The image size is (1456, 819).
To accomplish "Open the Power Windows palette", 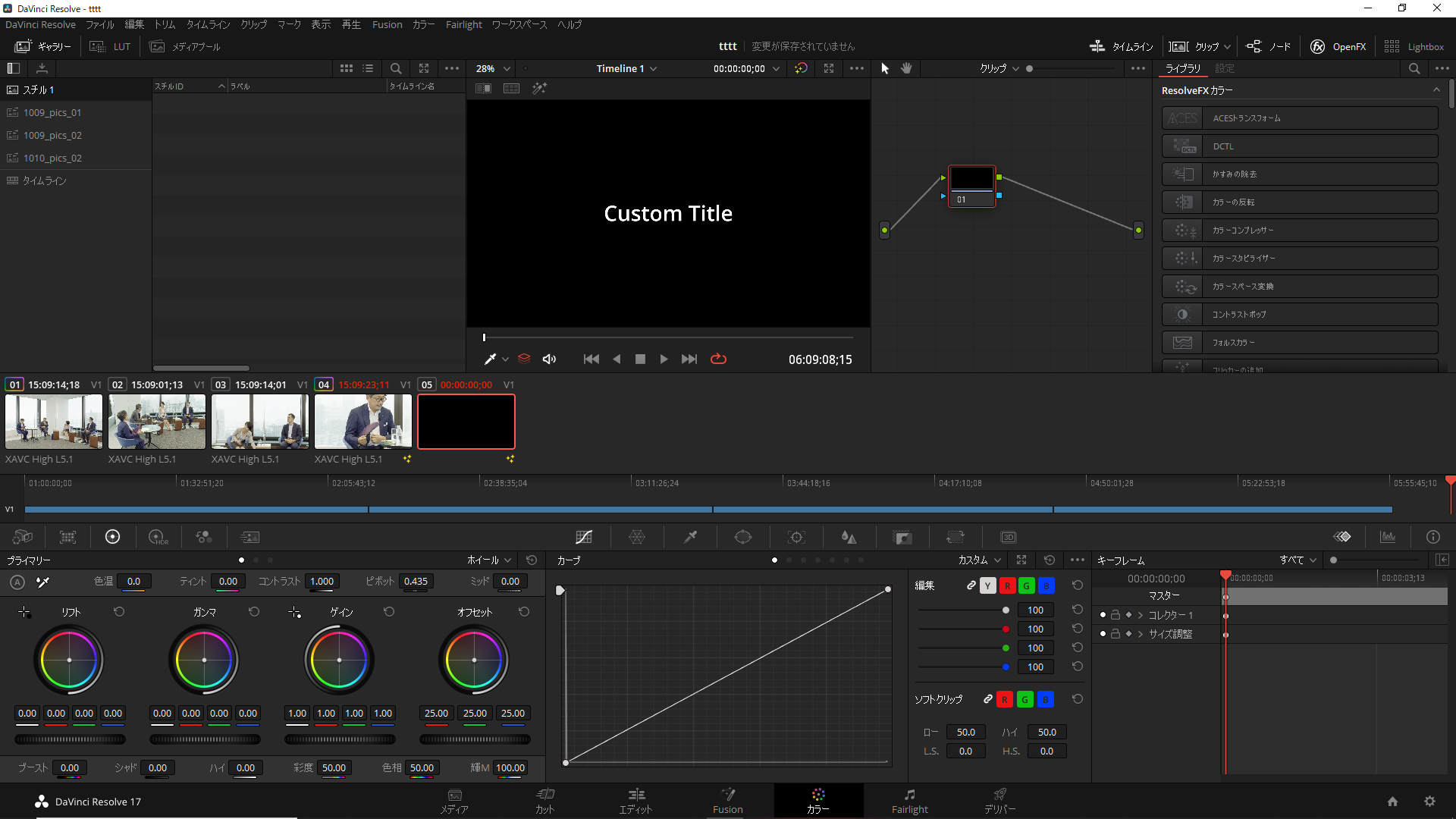I will pos(743,537).
